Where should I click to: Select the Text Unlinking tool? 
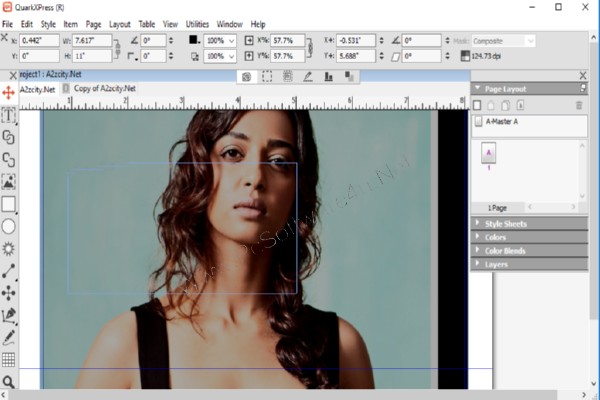tap(8, 160)
